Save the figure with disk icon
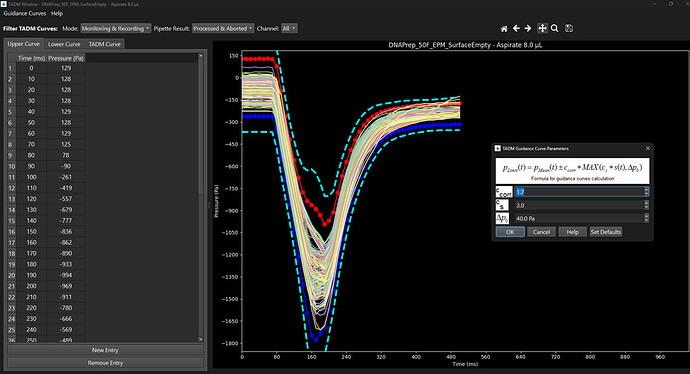 pos(569,29)
